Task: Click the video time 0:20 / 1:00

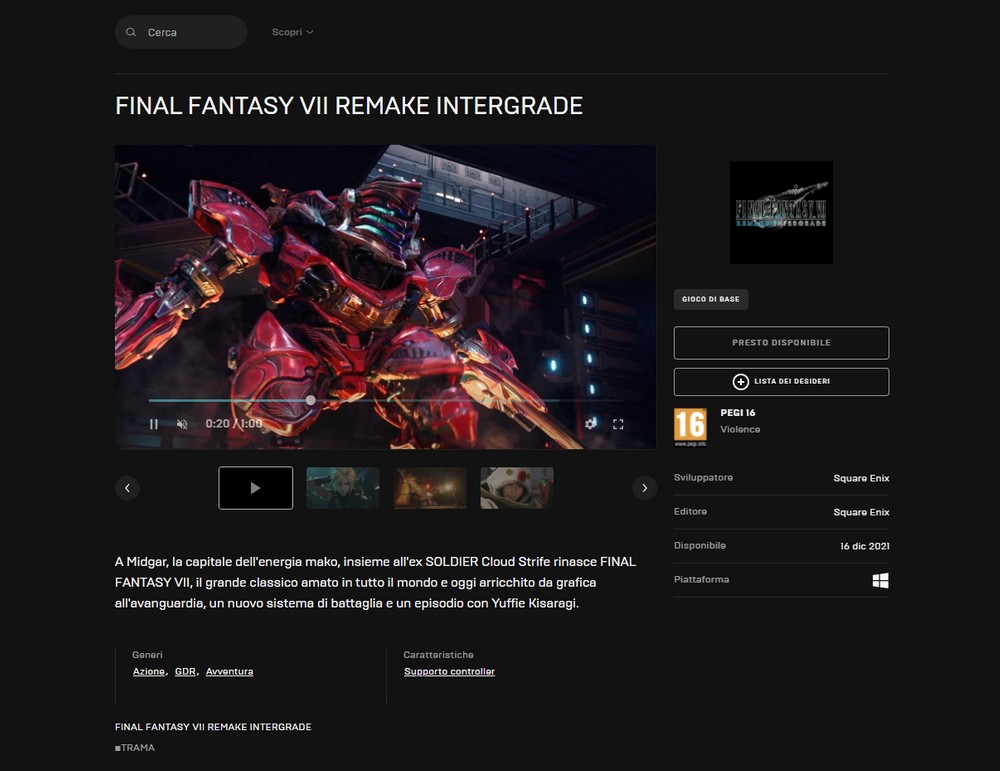Action: pyautogui.click(x=233, y=423)
